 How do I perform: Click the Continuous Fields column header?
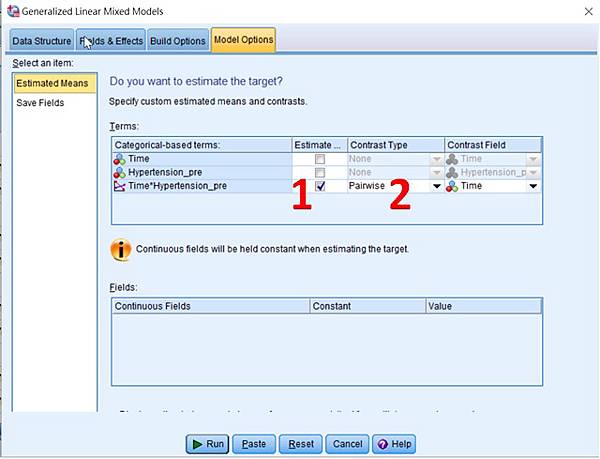click(x=211, y=306)
